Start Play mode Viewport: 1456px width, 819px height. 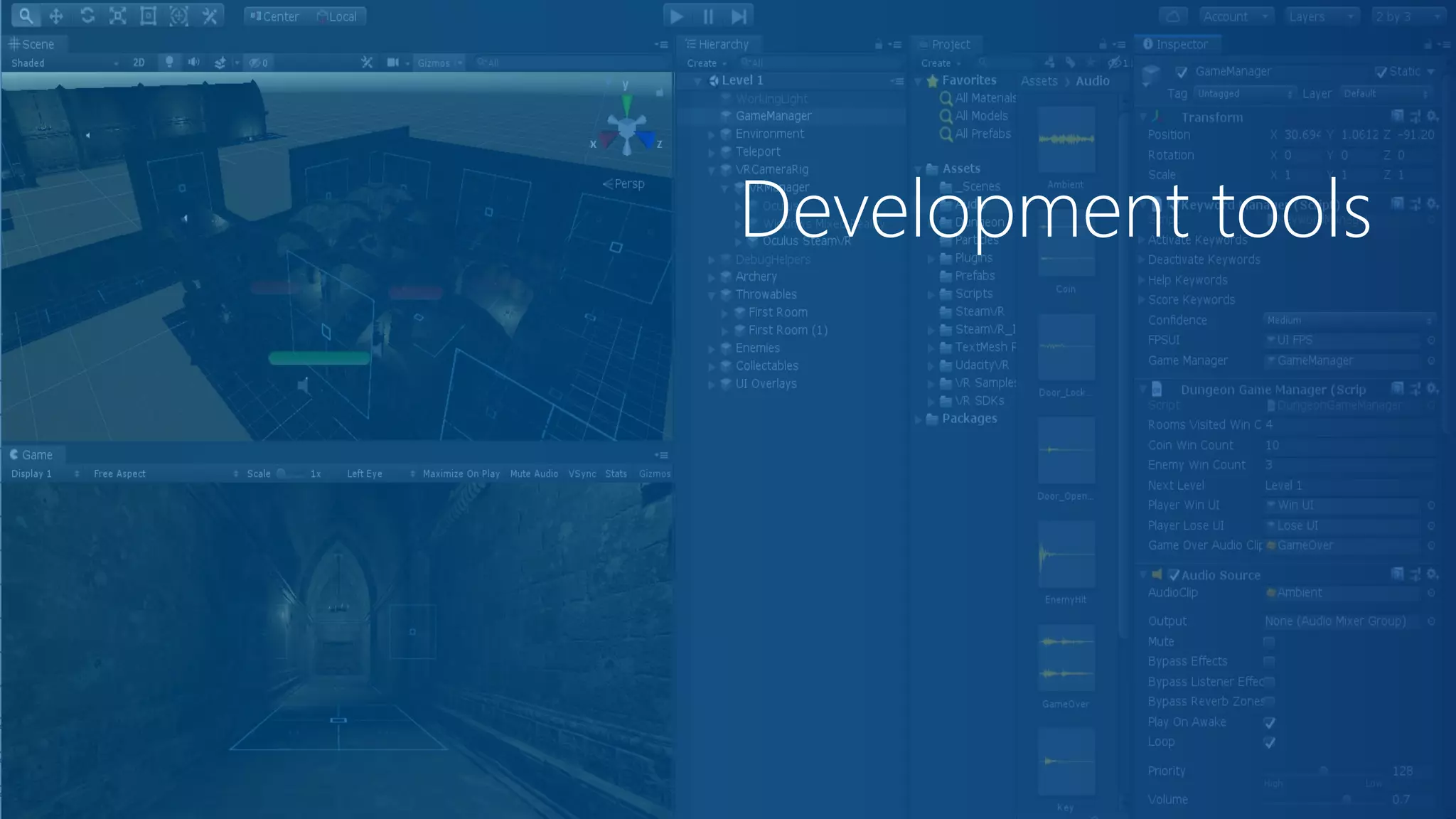677,16
